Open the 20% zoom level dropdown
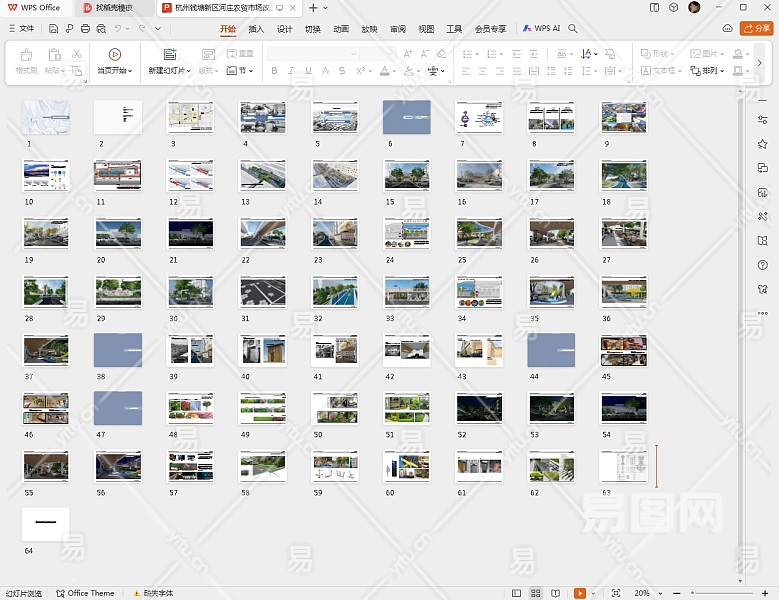This screenshot has width=779, height=600. click(x=646, y=593)
